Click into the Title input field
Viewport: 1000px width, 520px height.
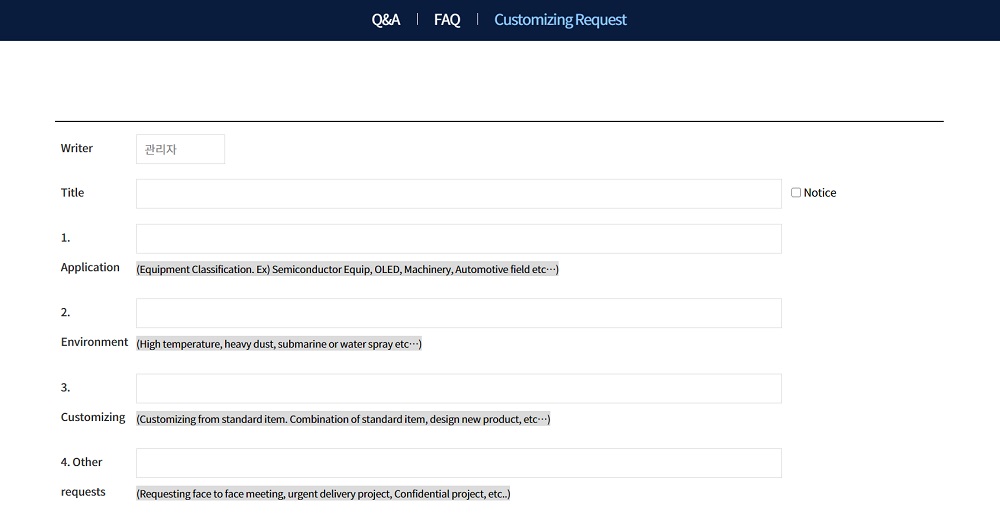pos(459,194)
